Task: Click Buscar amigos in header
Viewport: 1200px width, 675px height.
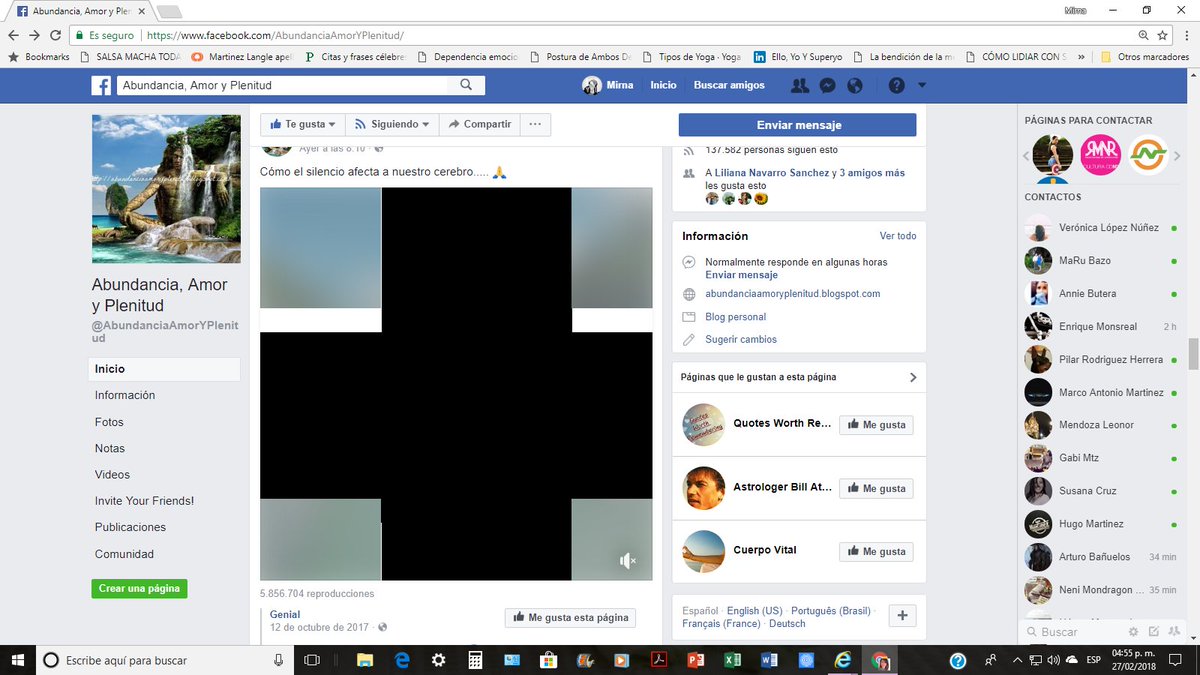Action: (729, 86)
